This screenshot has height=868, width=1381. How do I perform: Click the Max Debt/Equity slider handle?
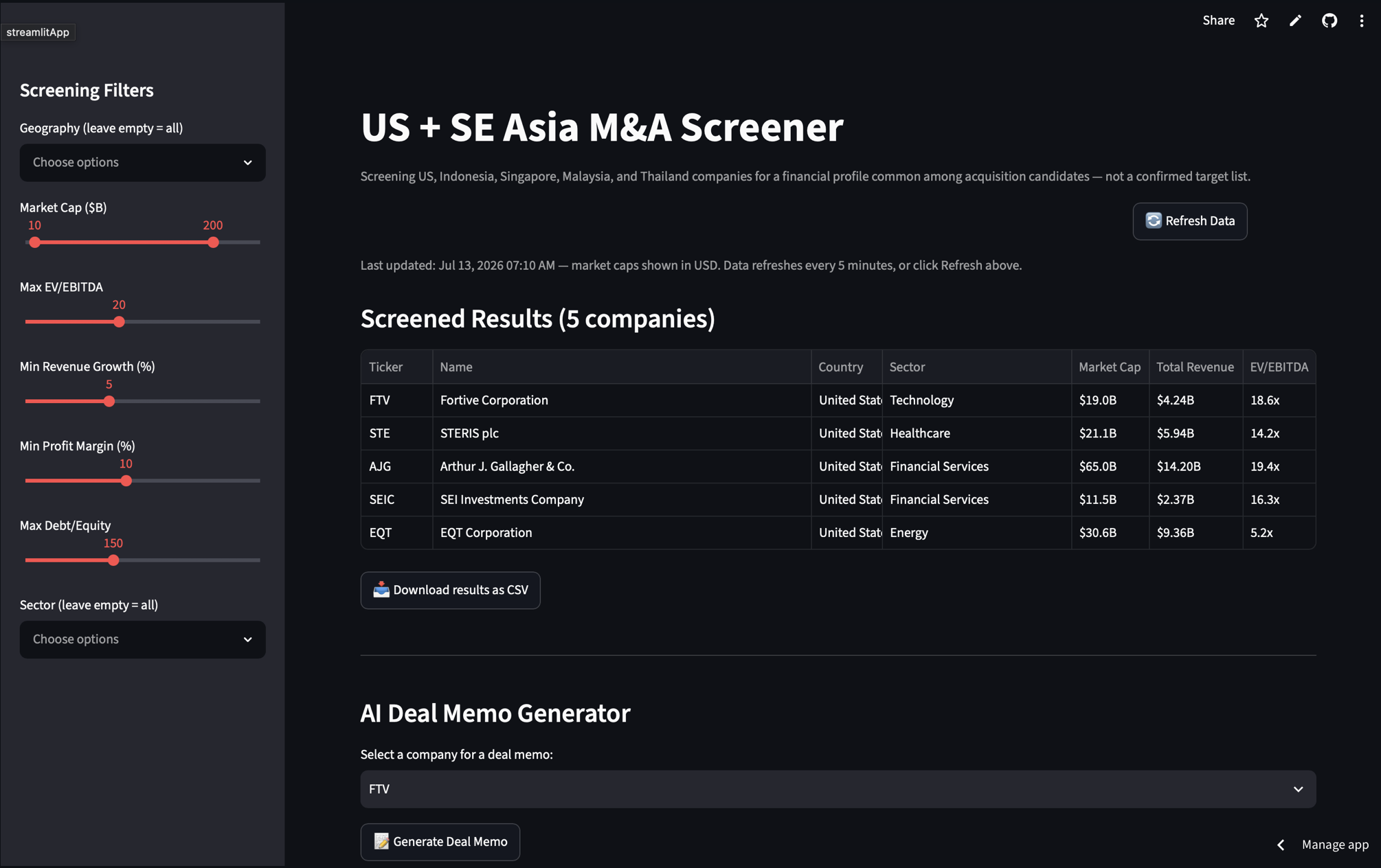pyautogui.click(x=113, y=560)
